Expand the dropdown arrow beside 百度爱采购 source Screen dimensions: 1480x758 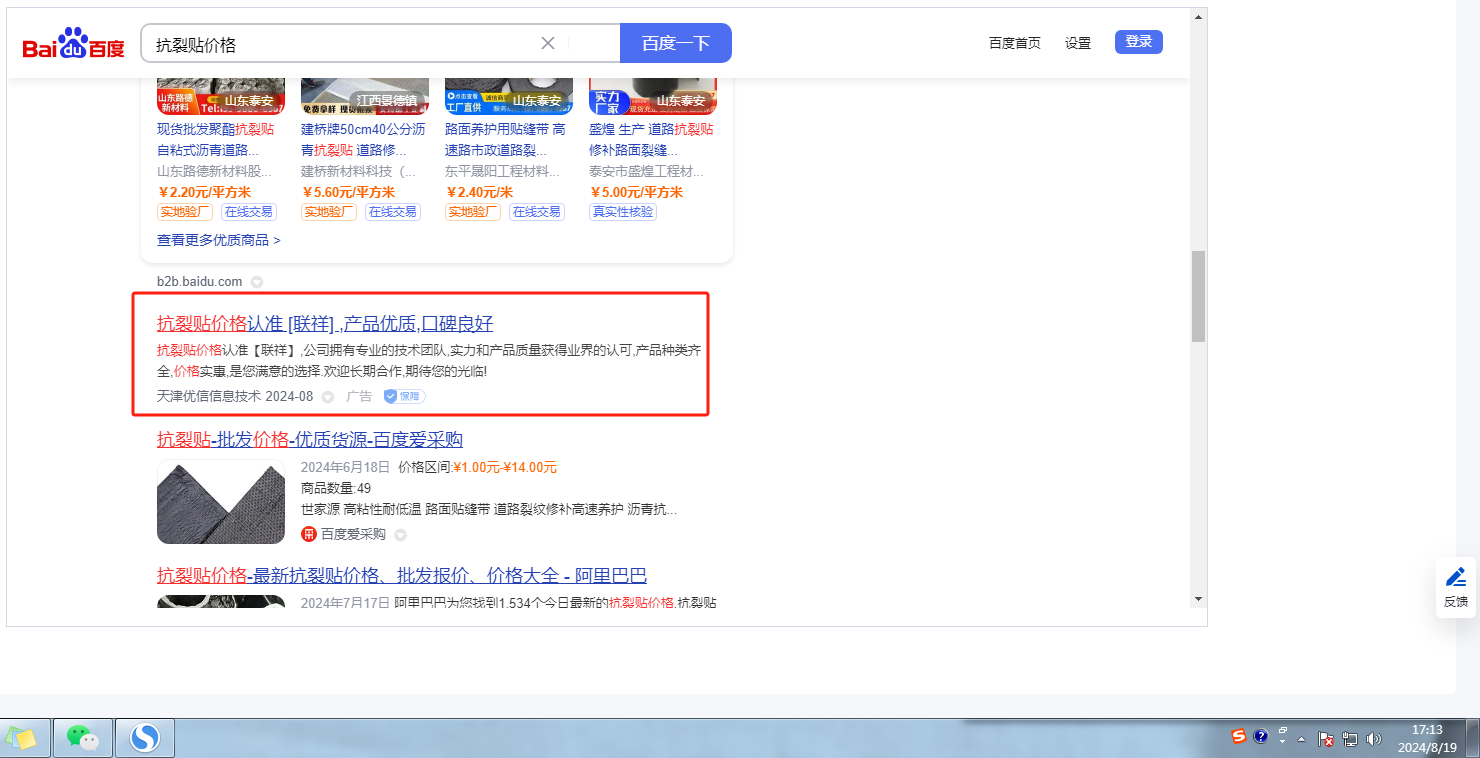(x=400, y=535)
